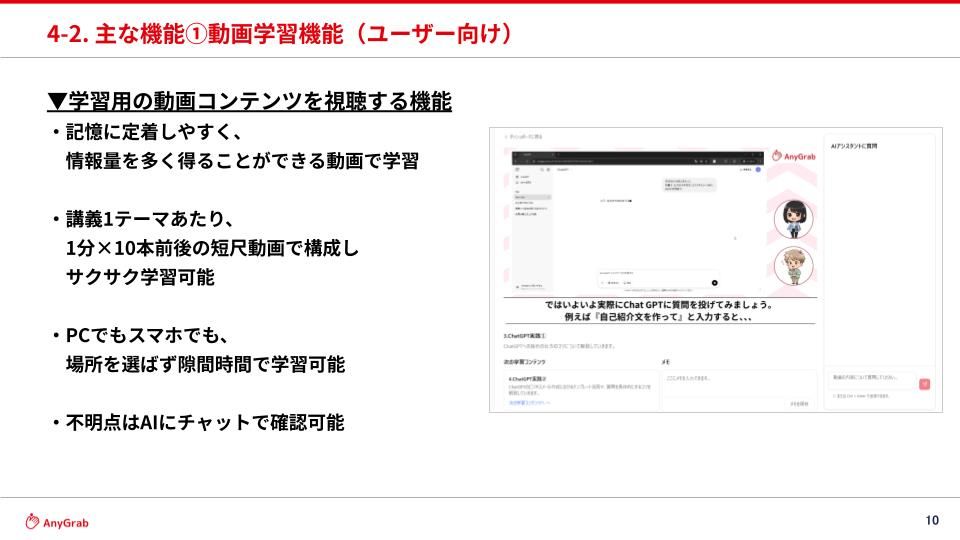Click the '3.ChatGPT' lesson title below video
960x540 pixels.
pos(525,336)
